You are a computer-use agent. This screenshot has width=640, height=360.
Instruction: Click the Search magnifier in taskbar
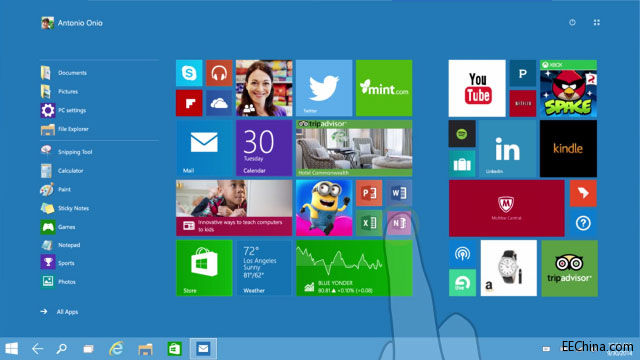coord(62,349)
